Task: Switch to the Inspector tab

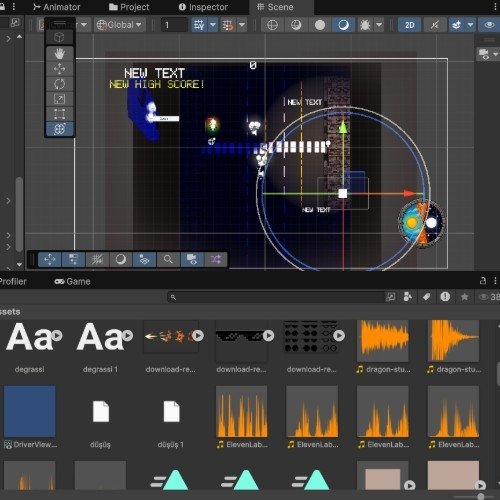Action: pos(203,7)
